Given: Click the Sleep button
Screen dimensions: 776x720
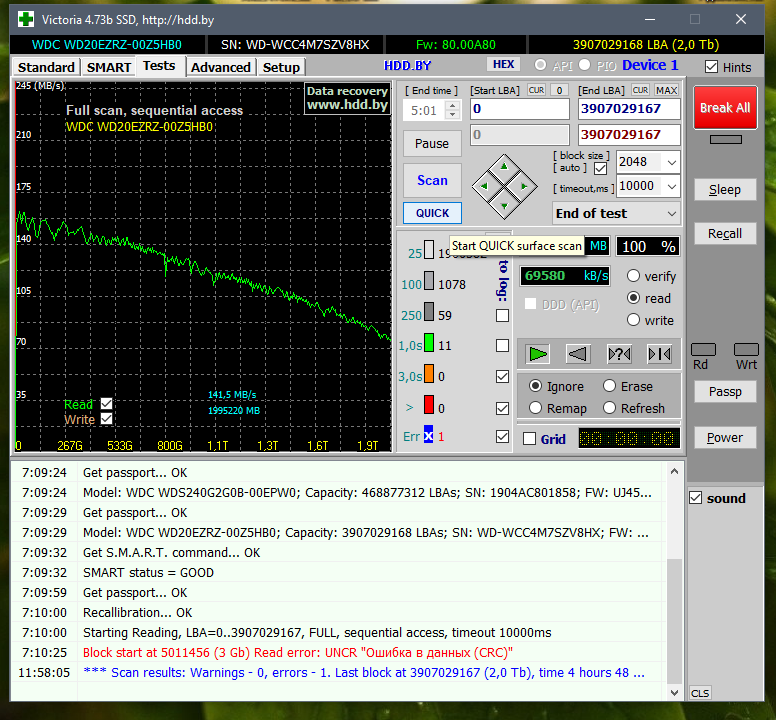Looking at the screenshot, I should pos(725,190).
